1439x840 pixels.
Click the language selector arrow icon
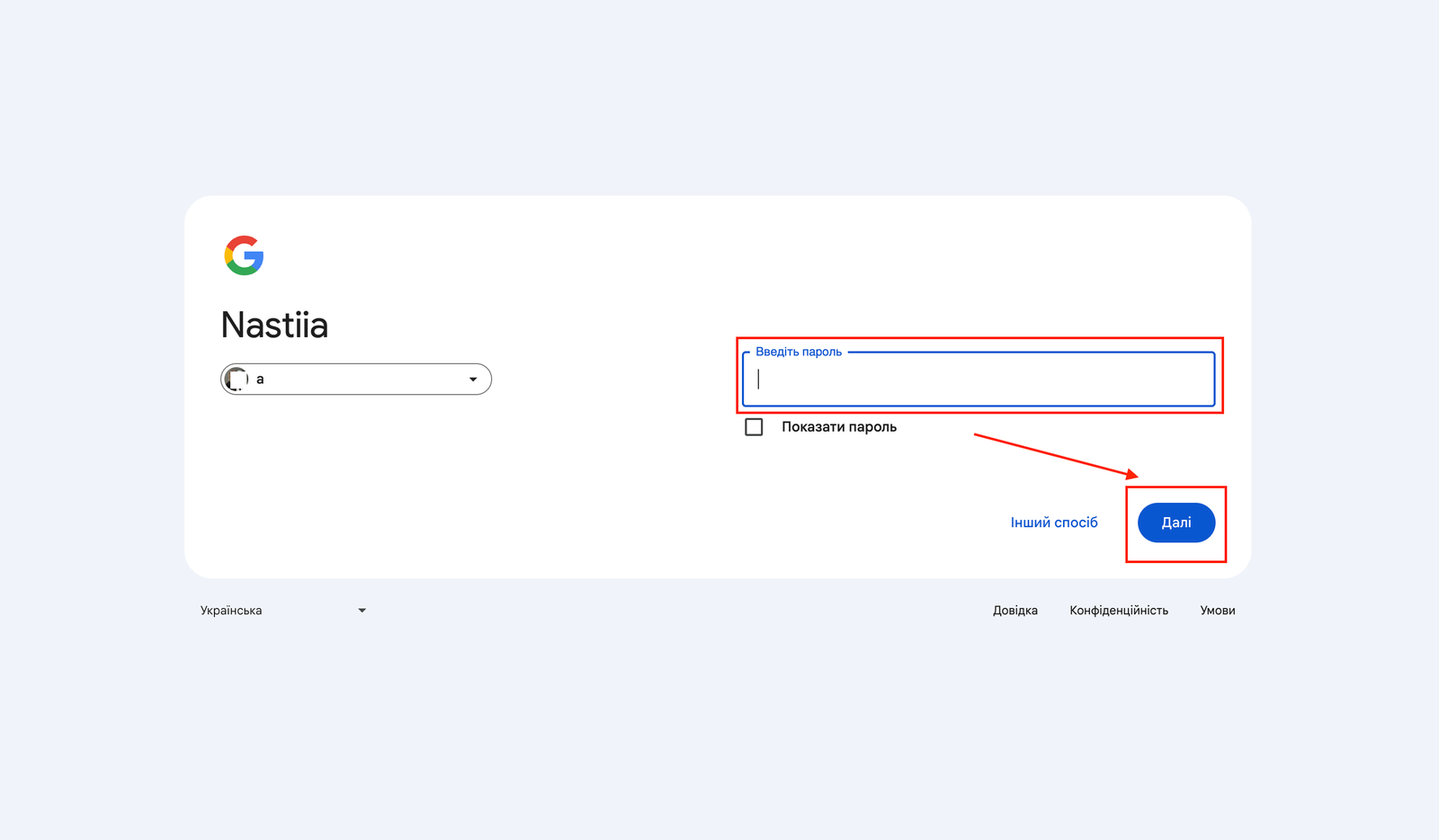(x=362, y=611)
